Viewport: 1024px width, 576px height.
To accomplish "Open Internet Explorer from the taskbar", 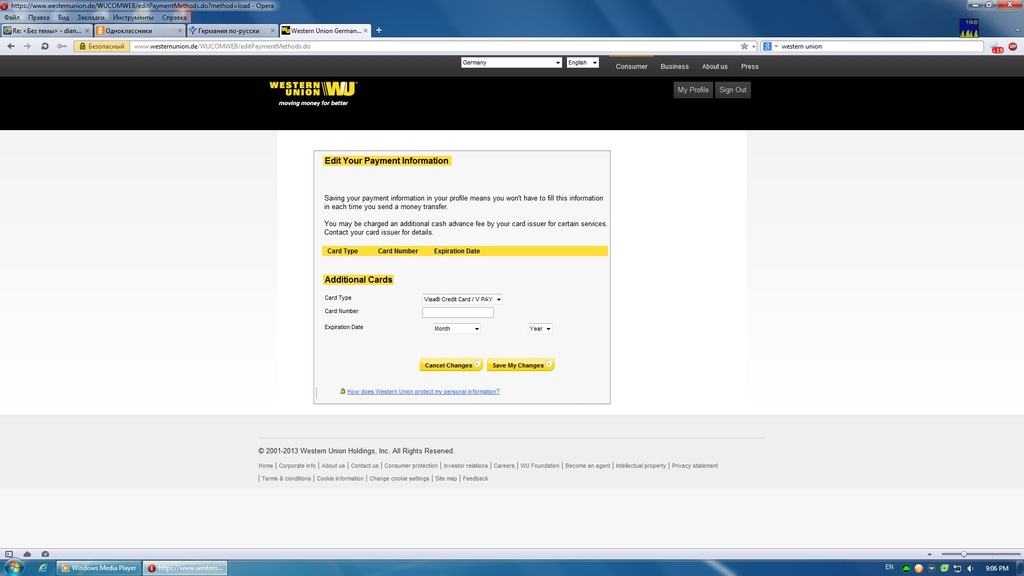I will coord(43,568).
